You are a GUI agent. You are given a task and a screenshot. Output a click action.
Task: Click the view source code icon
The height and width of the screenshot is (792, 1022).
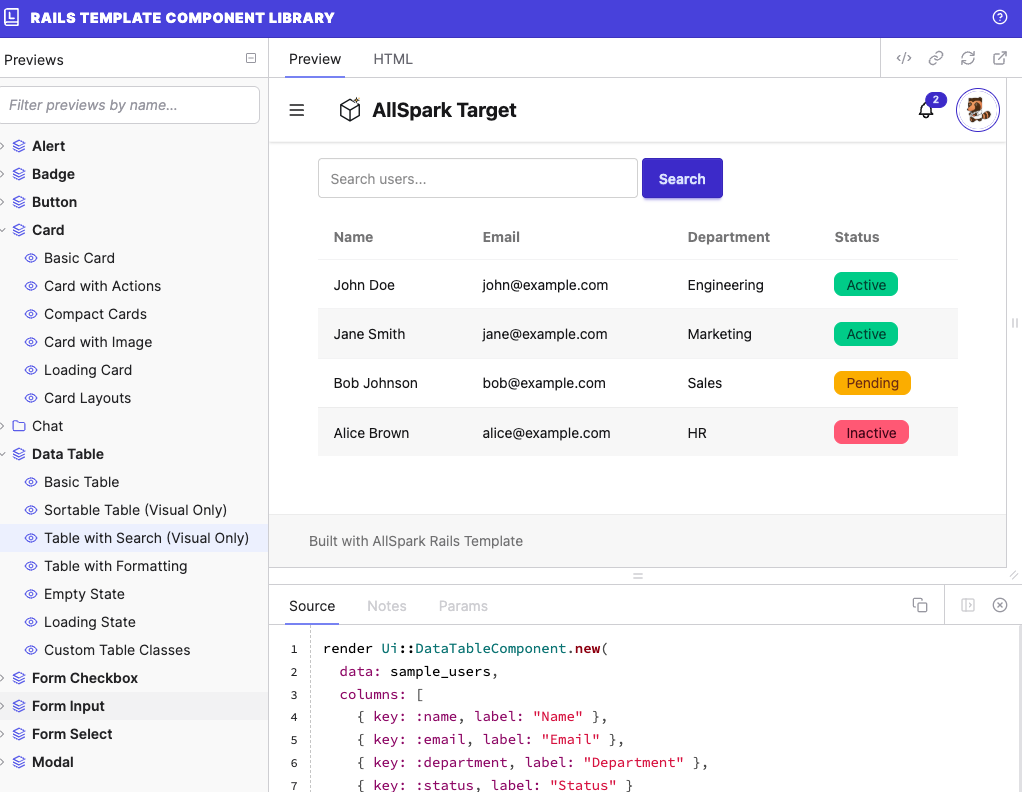point(904,58)
